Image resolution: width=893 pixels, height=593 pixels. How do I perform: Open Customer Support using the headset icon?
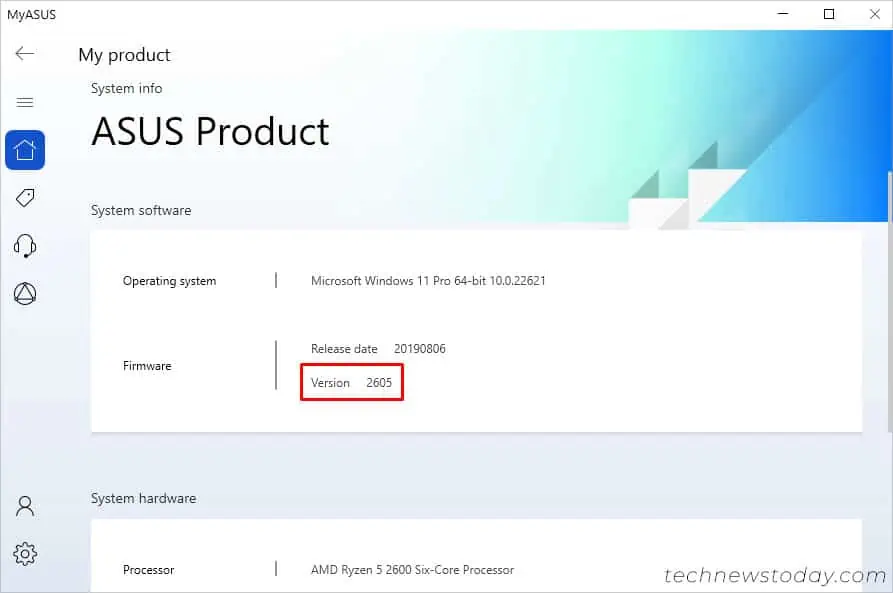point(25,245)
